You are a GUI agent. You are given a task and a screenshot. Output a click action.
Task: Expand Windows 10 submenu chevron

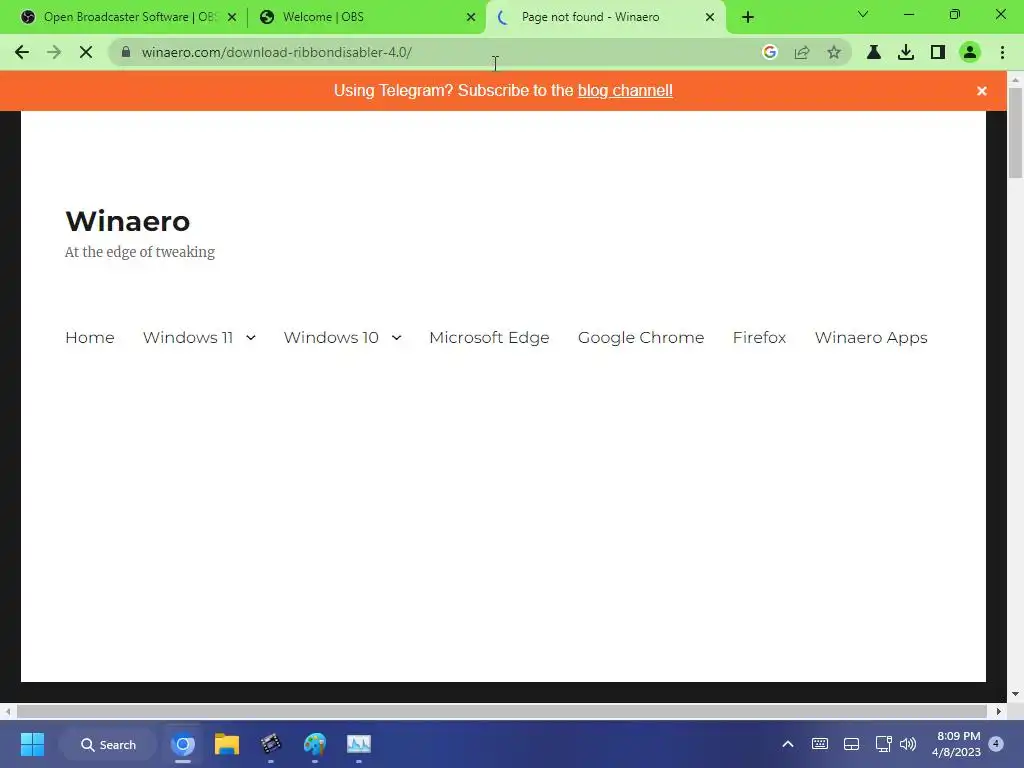point(396,338)
